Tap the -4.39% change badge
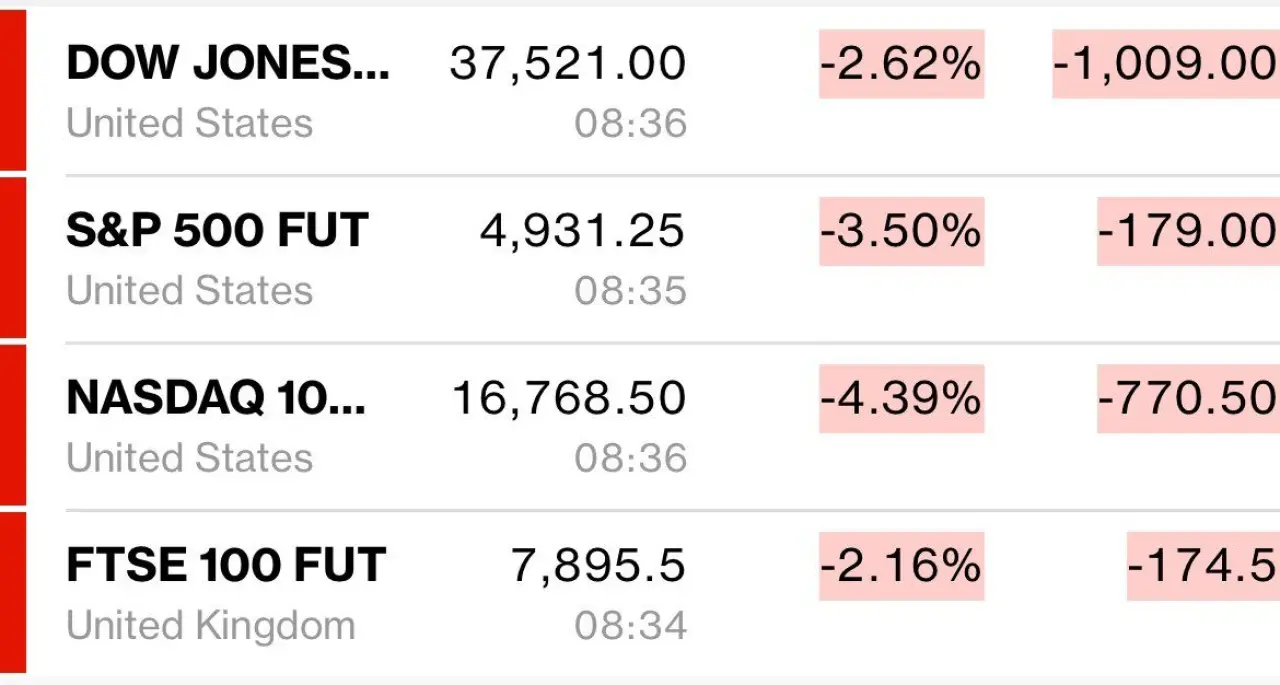Image resolution: width=1280 pixels, height=685 pixels. click(x=901, y=398)
